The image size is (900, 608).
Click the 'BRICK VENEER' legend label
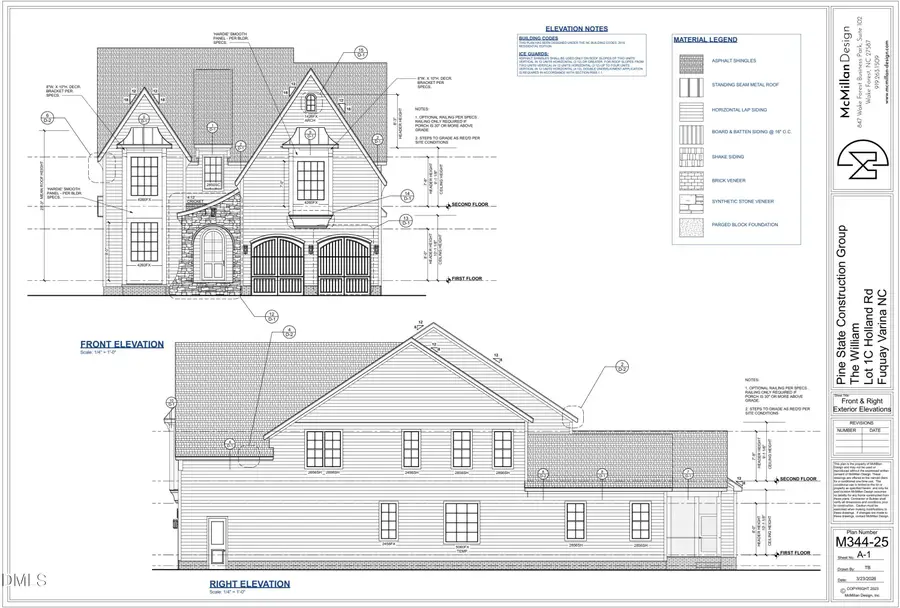click(x=728, y=181)
